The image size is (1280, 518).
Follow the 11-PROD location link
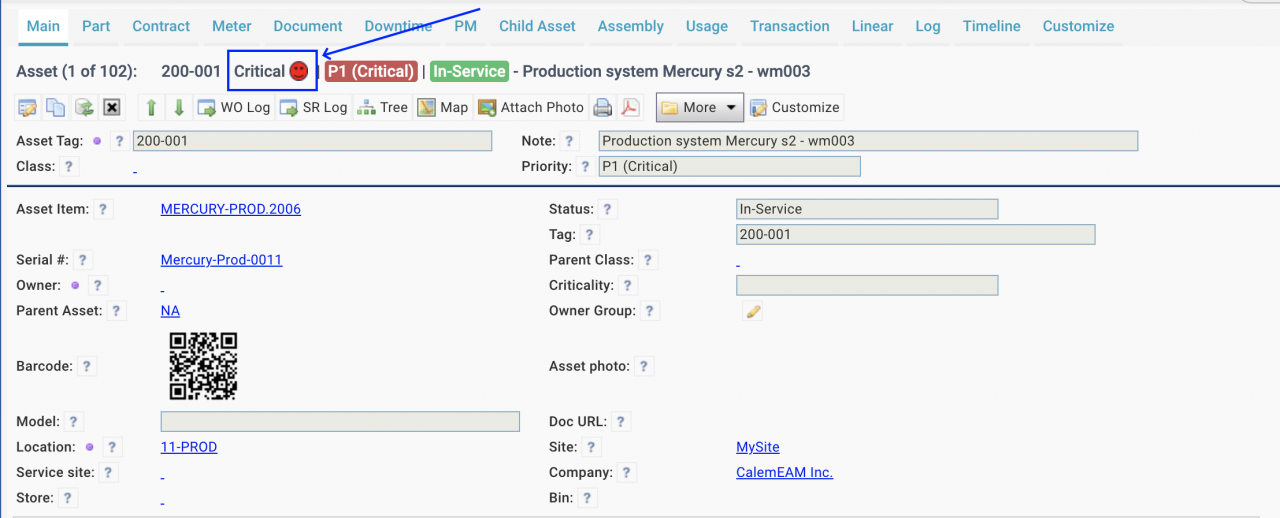pos(188,447)
